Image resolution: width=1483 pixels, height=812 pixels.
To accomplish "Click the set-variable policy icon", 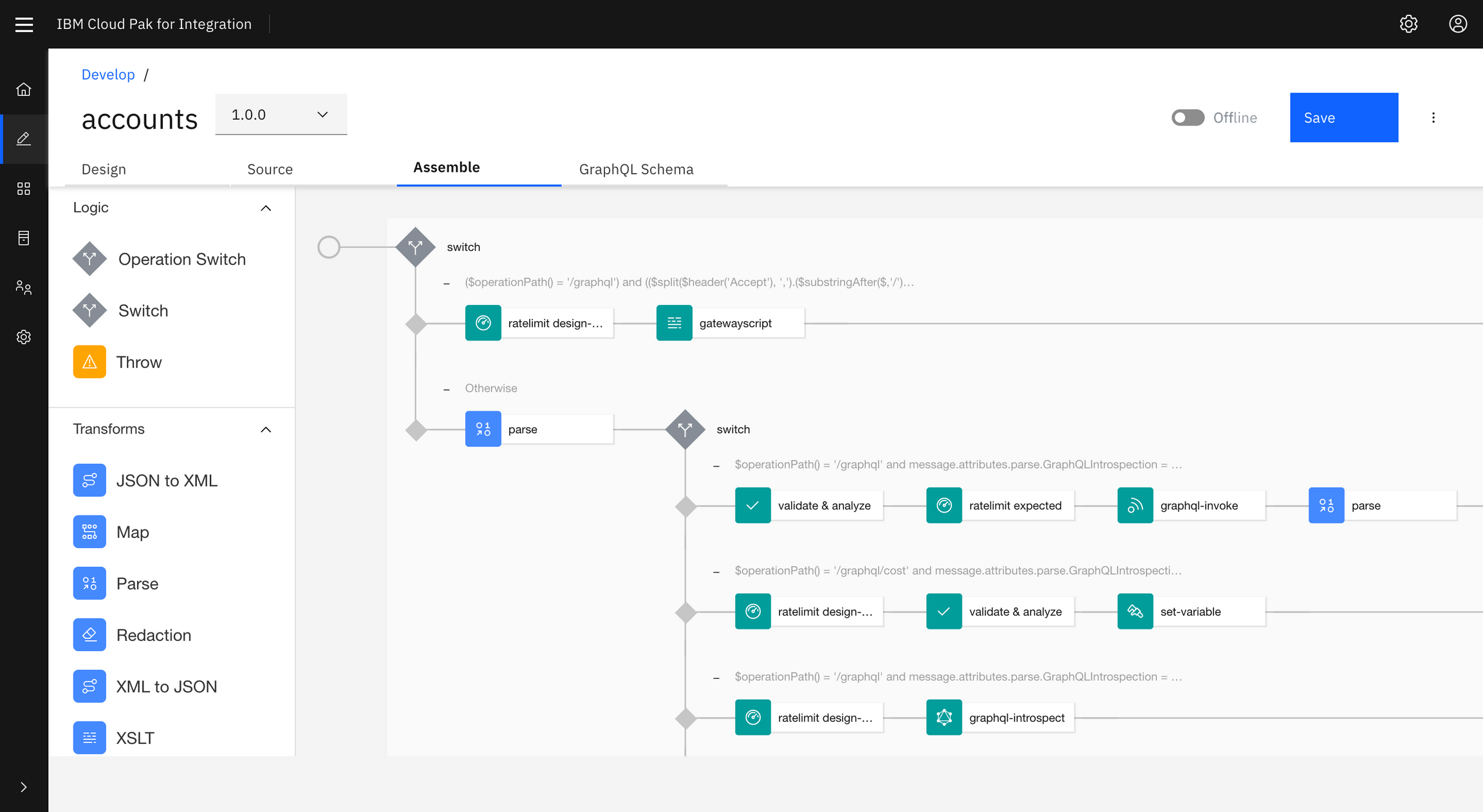I will (1135, 611).
